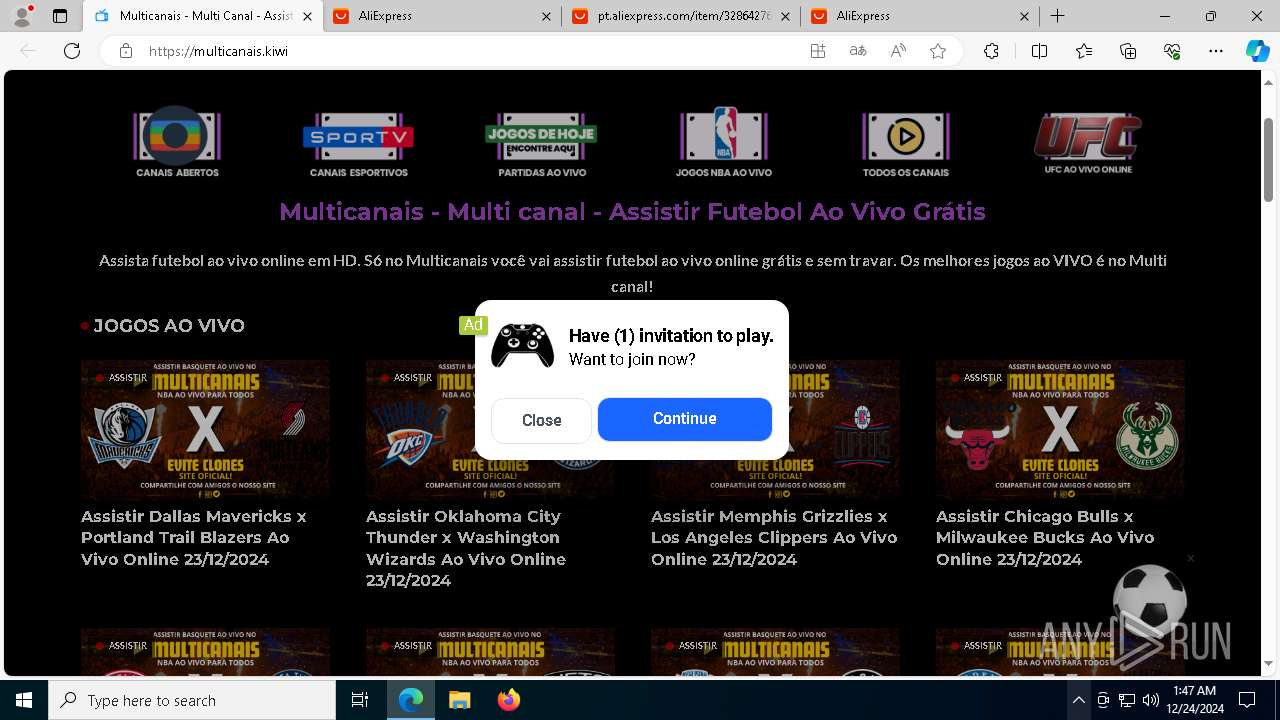The width and height of the screenshot is (1280, 720).
Task: Open the browser apps grid icon
Action: coord(818,51)
